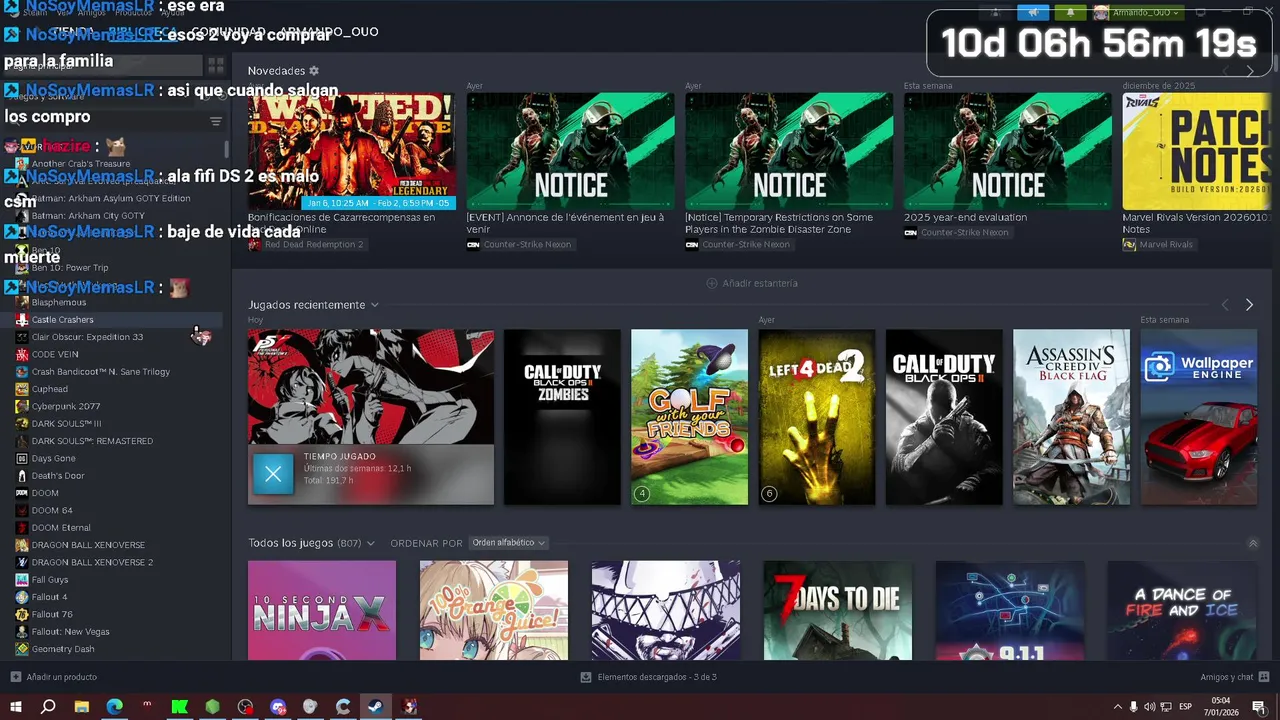Image resolution: width=1280 pixels, height=720 pixels.
Task: Open Elementos descargados status
Action: (657, 677)
